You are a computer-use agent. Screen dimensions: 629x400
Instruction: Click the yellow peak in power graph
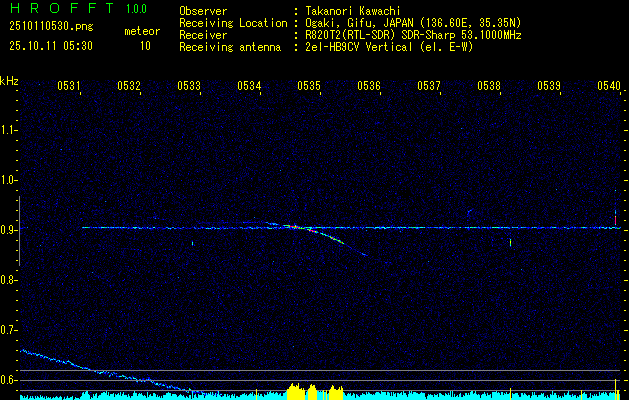(x=295, y=391)
